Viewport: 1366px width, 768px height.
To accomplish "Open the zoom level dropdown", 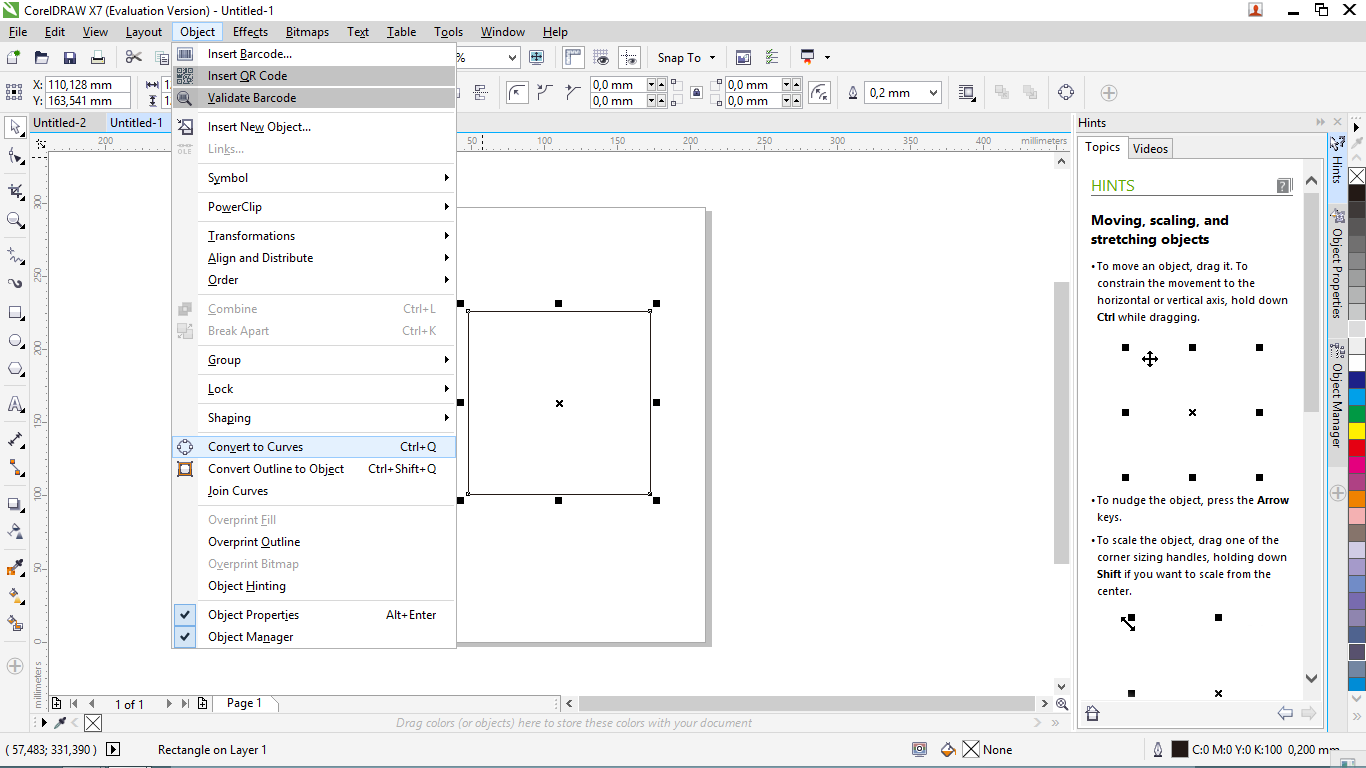I will 512,58.
